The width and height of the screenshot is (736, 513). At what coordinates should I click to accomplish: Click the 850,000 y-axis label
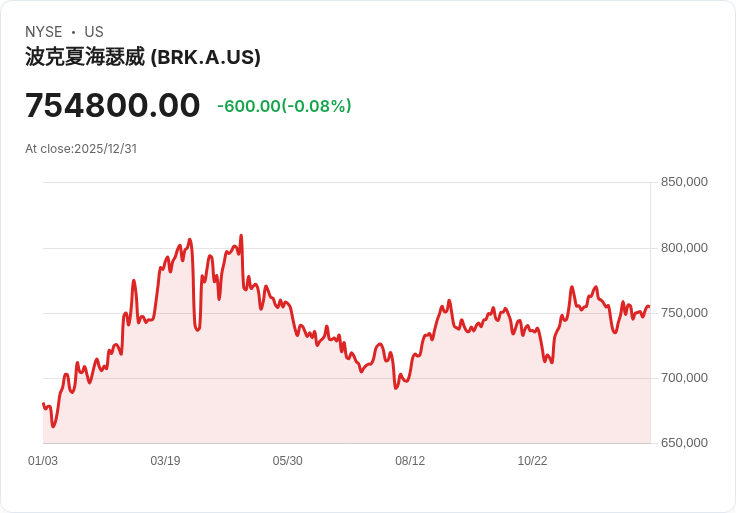(x=684, y=182)
